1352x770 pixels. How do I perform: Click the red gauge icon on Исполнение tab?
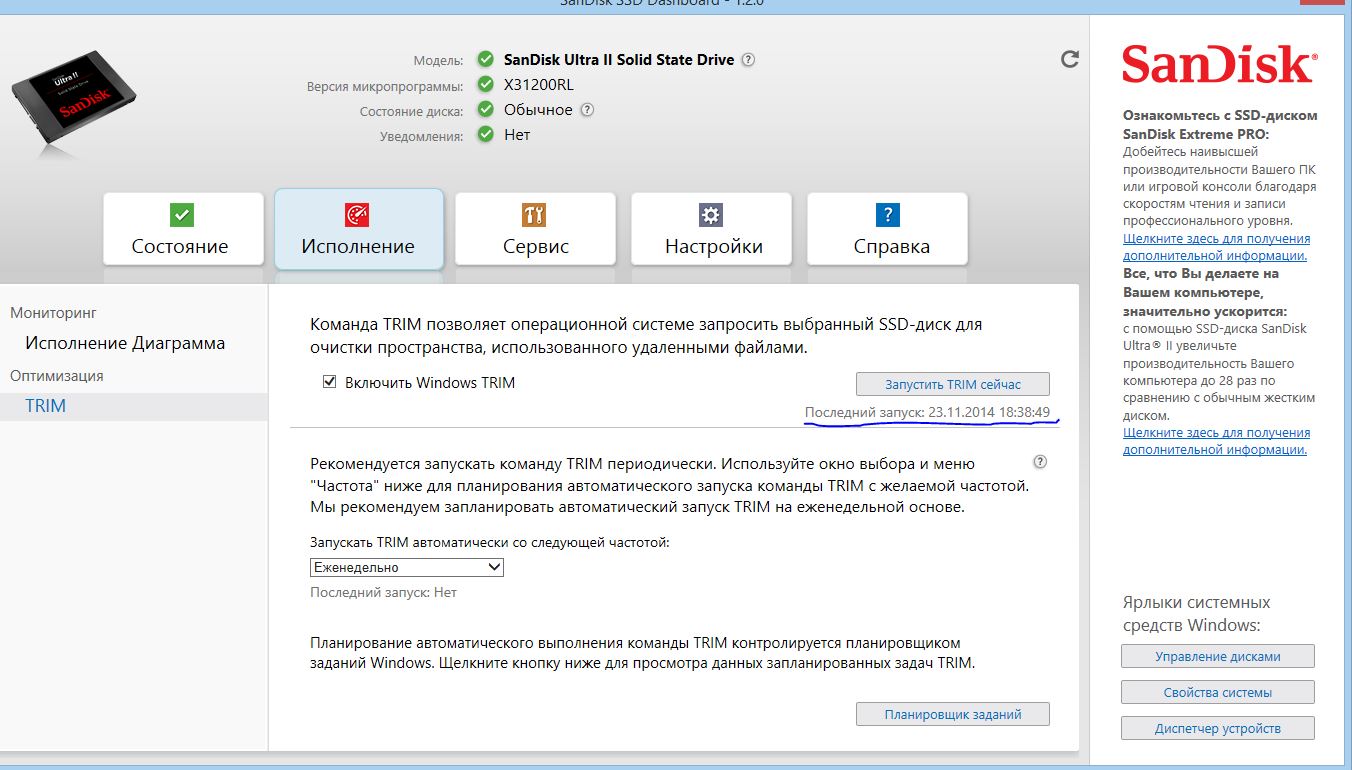357,214
